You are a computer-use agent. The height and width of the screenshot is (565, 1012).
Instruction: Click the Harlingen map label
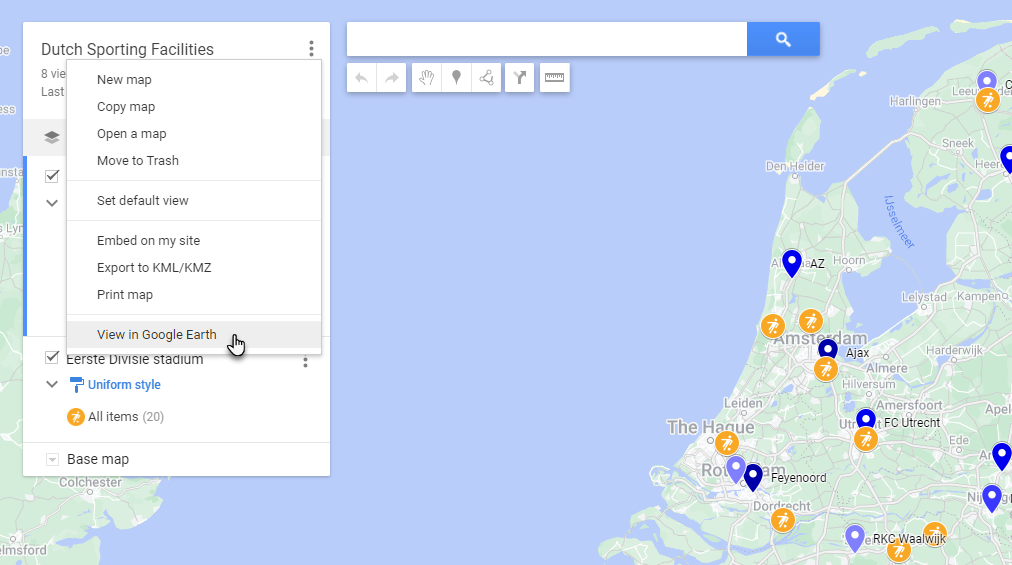click(915, 101)
